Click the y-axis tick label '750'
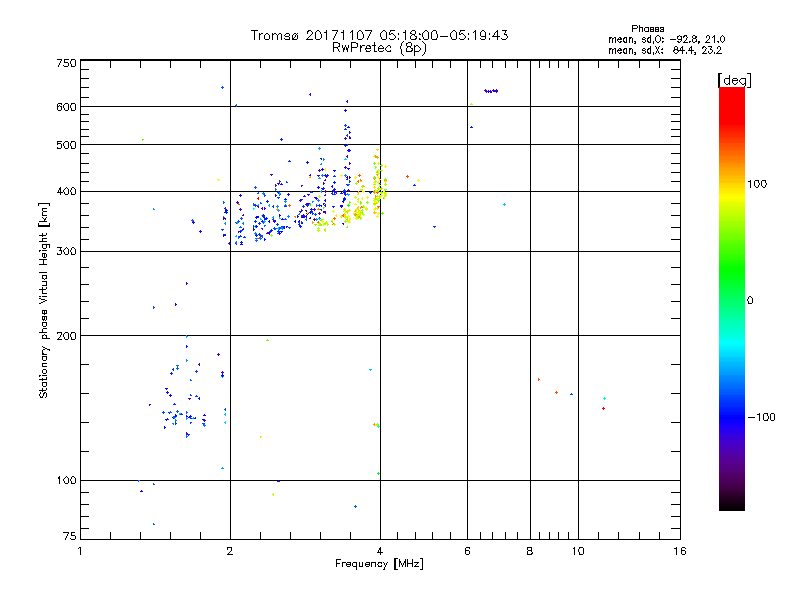 coord(66,63)
